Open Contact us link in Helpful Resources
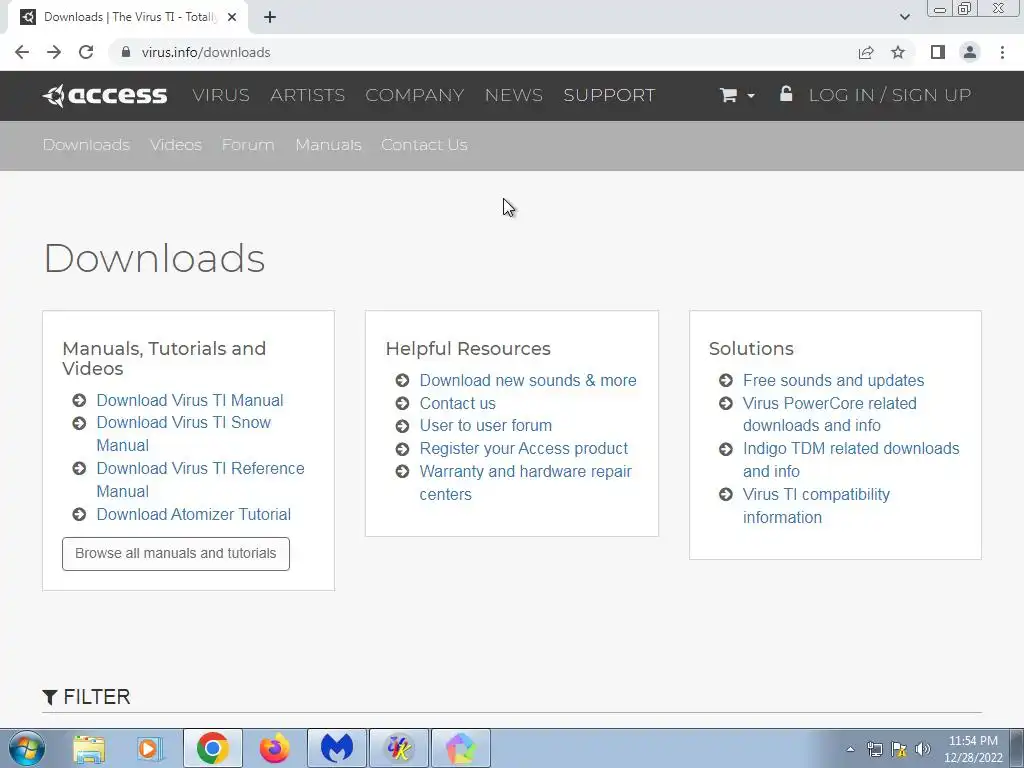This screenshot has width=1024, height=768. coord(458,404)
